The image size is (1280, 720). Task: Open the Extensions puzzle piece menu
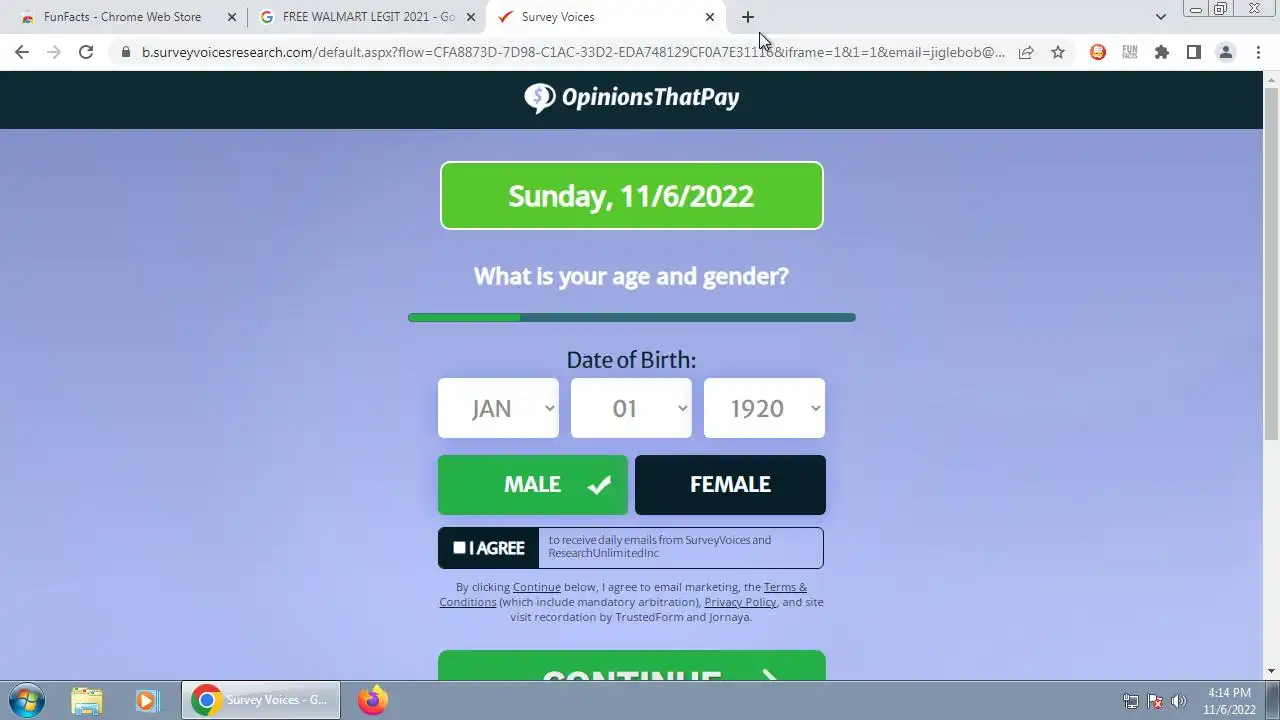coord(1162,52)
